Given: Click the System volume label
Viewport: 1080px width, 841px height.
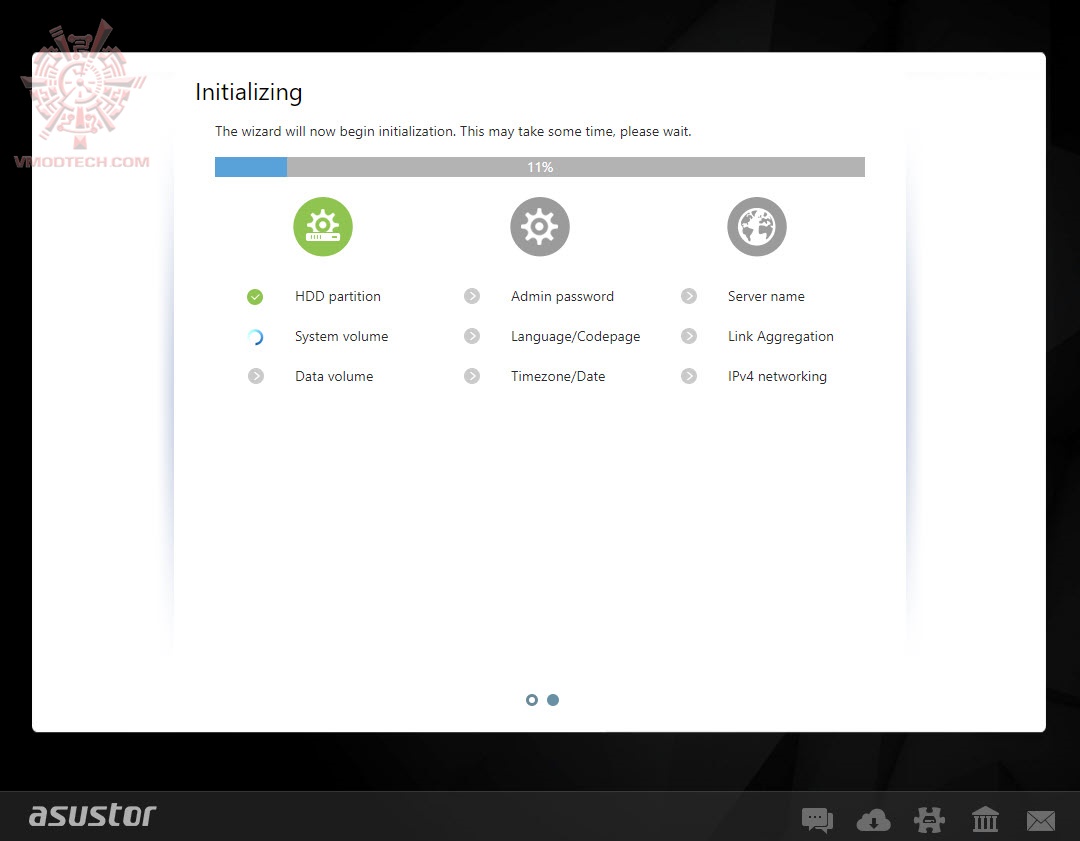Looking at the screenshot, I should click(342, 336).
